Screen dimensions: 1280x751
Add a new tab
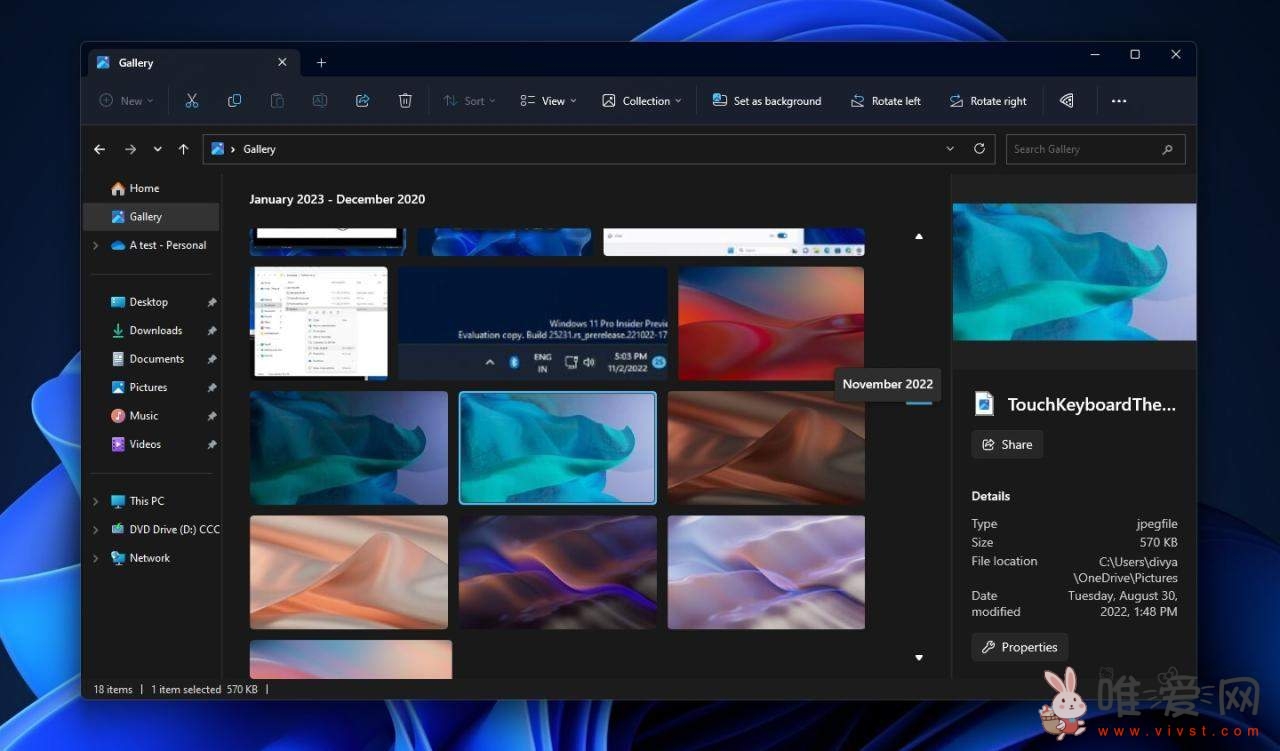pos(321,62)
